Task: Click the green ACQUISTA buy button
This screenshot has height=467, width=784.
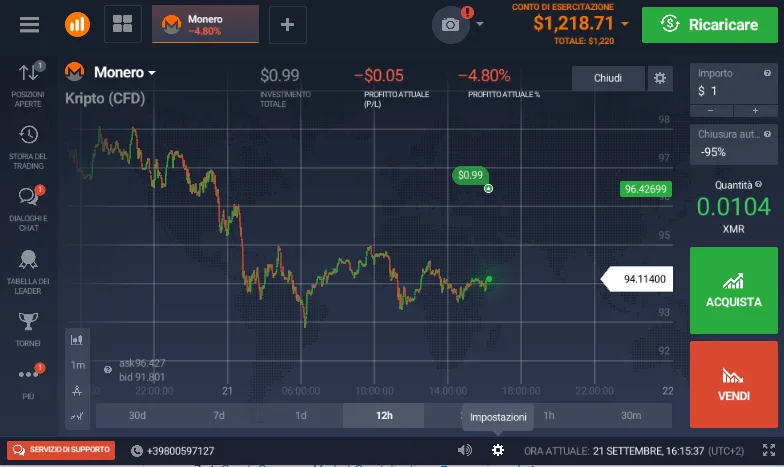Action: click(734, 290)
